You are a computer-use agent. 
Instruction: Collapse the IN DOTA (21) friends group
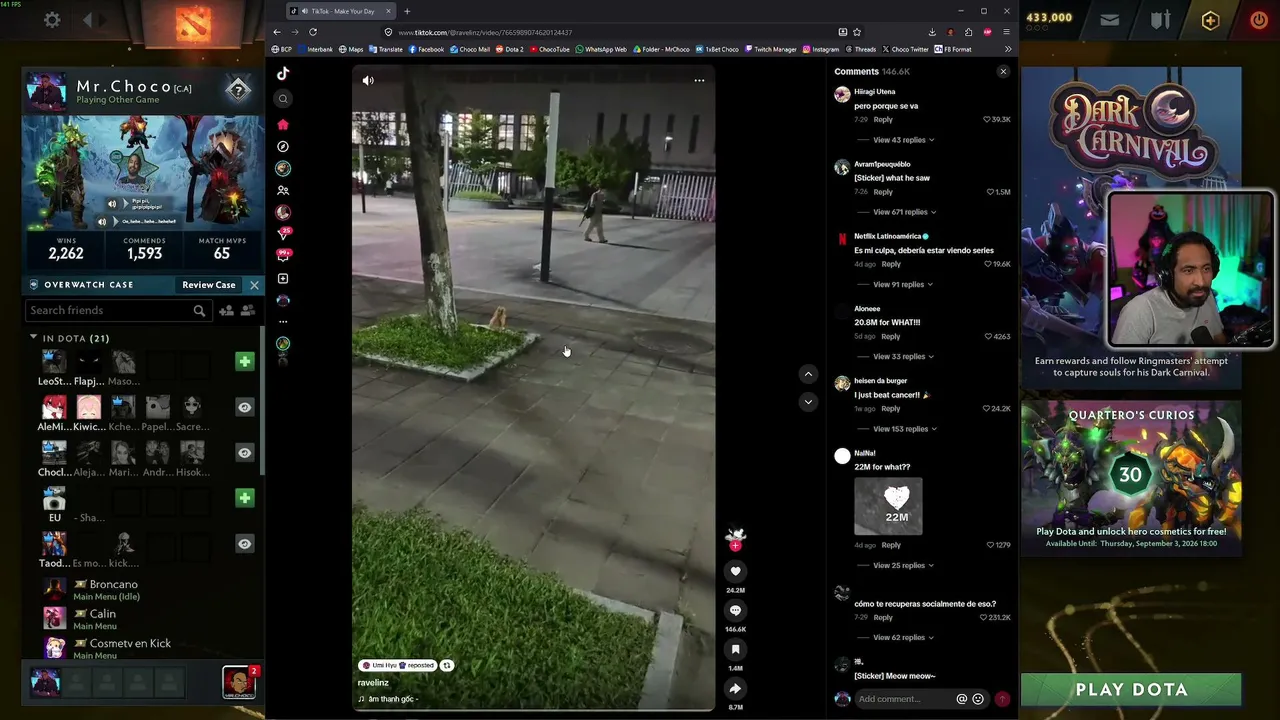pos(33,338)
